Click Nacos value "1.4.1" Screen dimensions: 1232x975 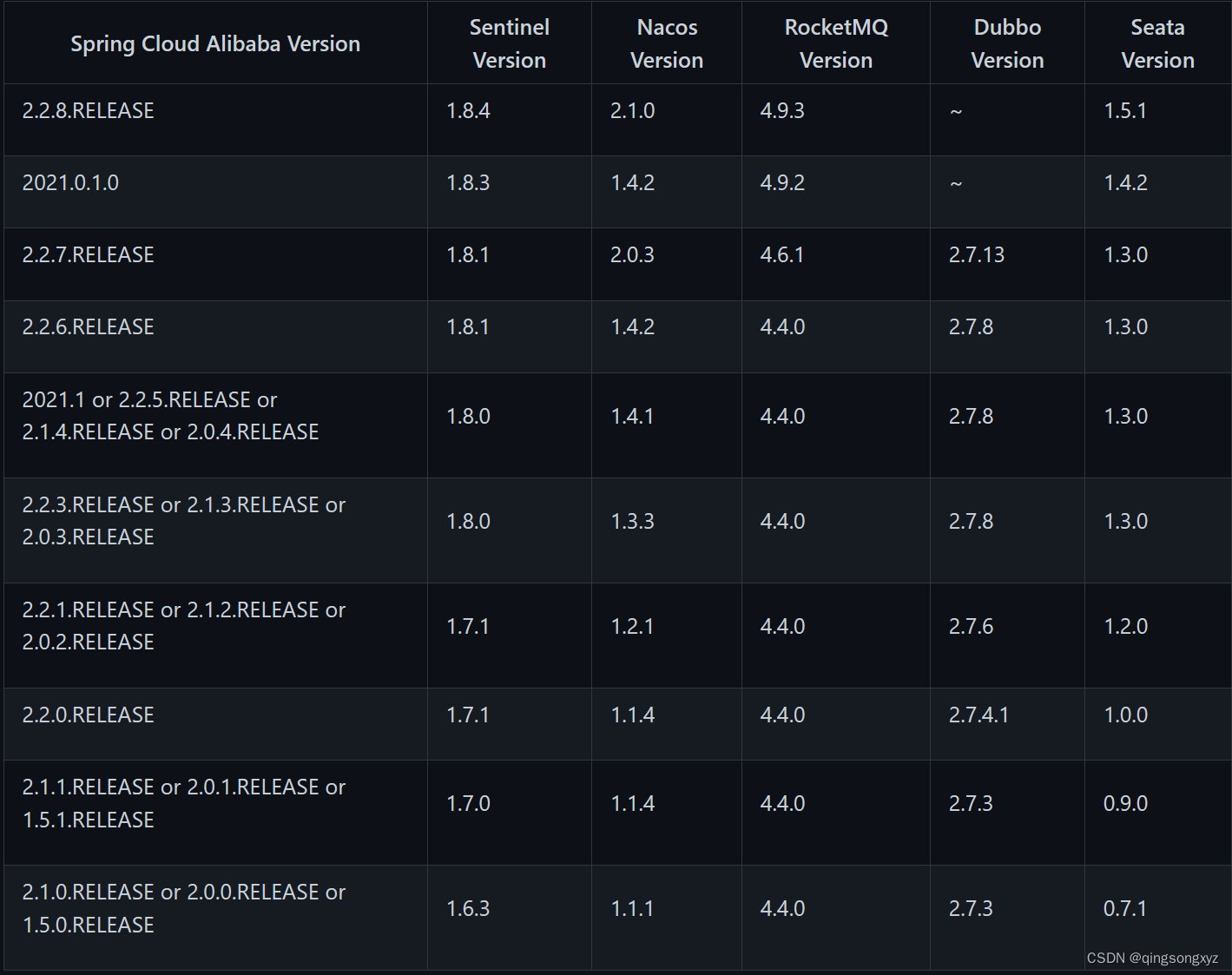tap(632, 417)
